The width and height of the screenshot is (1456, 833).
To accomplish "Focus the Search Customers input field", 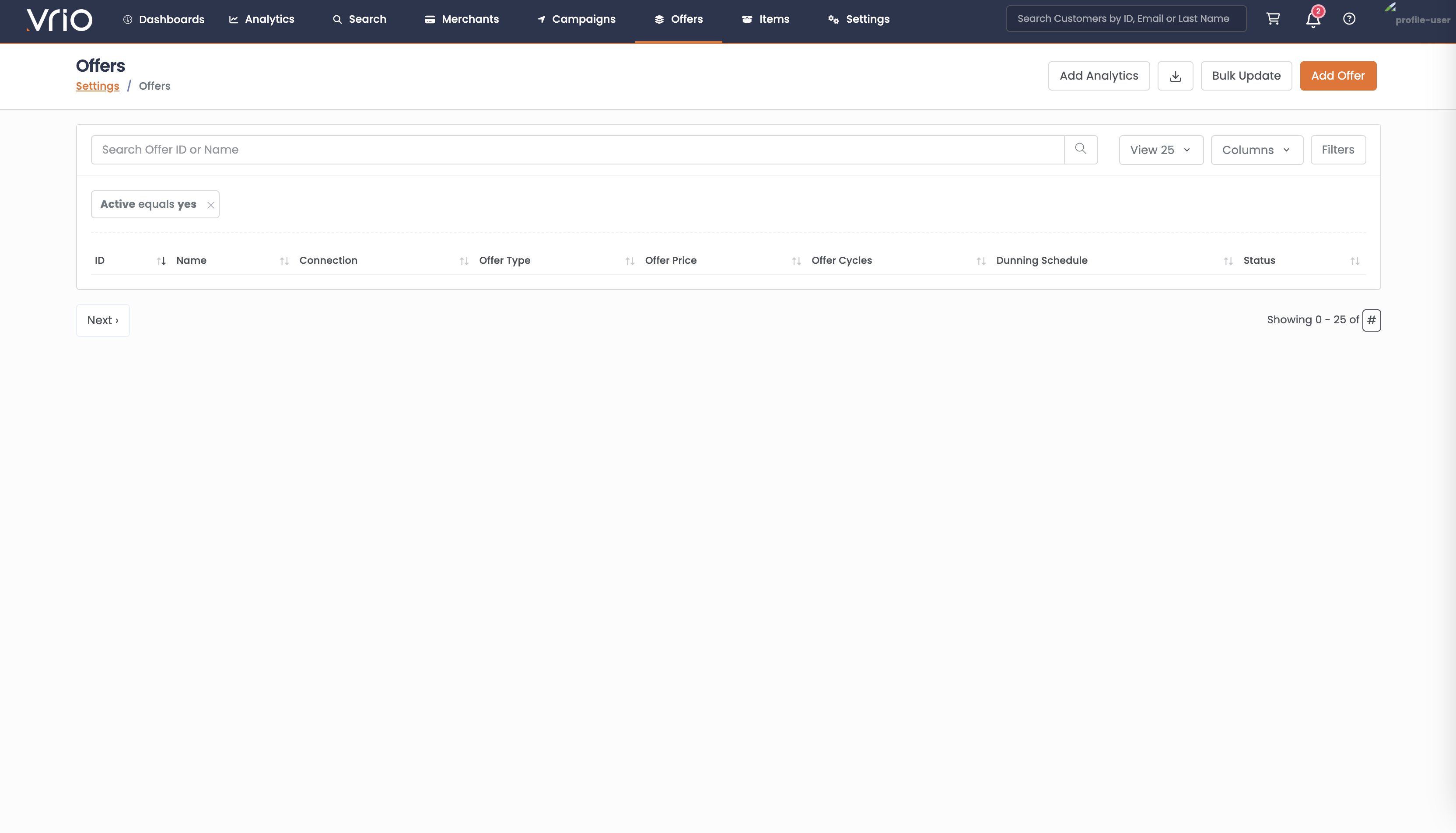I will point(1126,19).
